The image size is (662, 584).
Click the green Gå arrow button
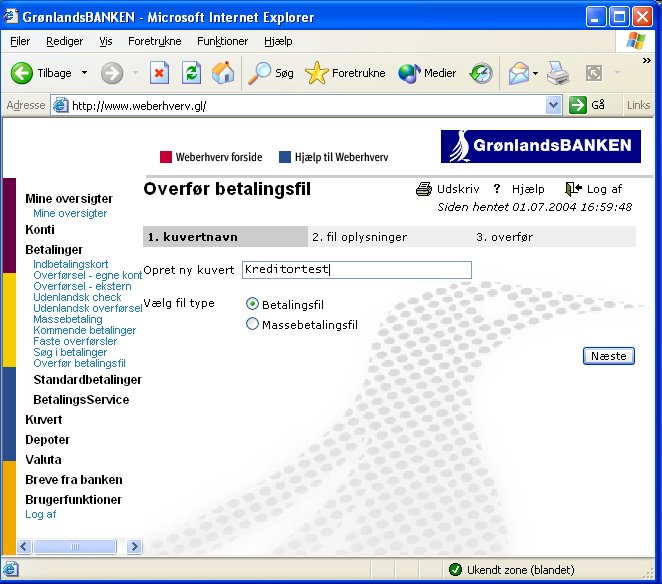(x=578, y=105)
